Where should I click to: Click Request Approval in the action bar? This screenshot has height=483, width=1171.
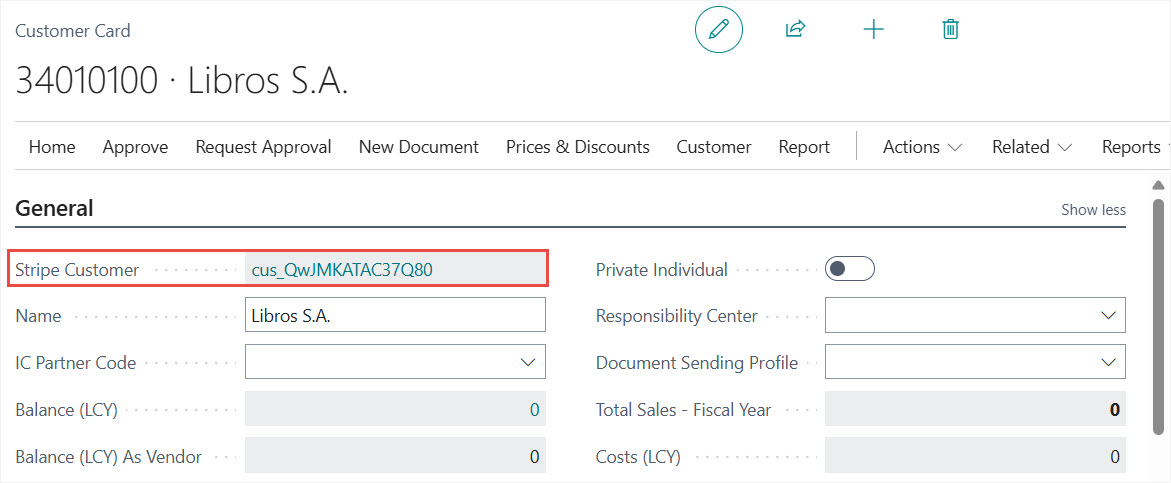[x=263, y=147]
